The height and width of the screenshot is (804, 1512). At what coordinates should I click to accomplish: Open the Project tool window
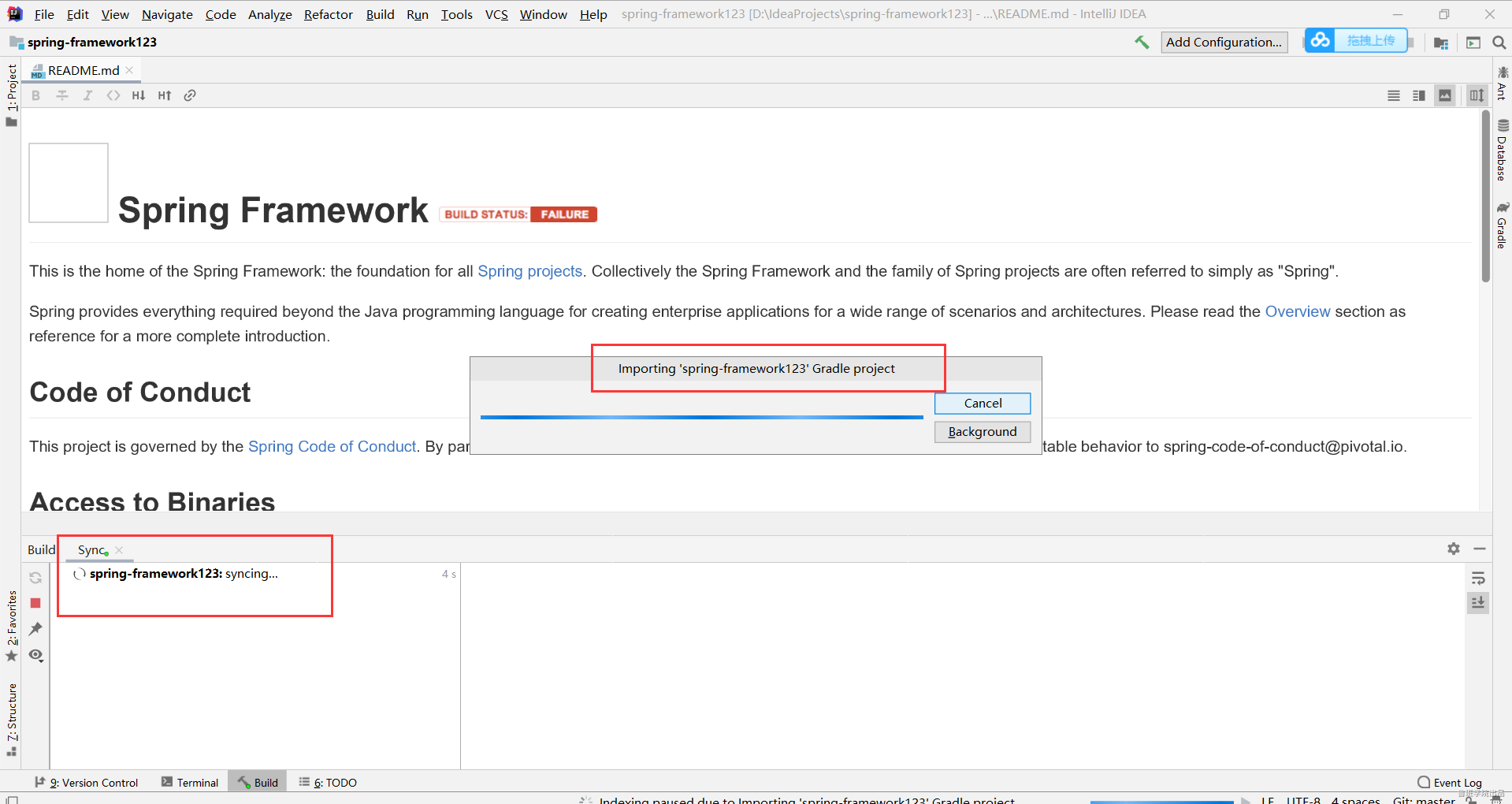(x=11, y=95)
